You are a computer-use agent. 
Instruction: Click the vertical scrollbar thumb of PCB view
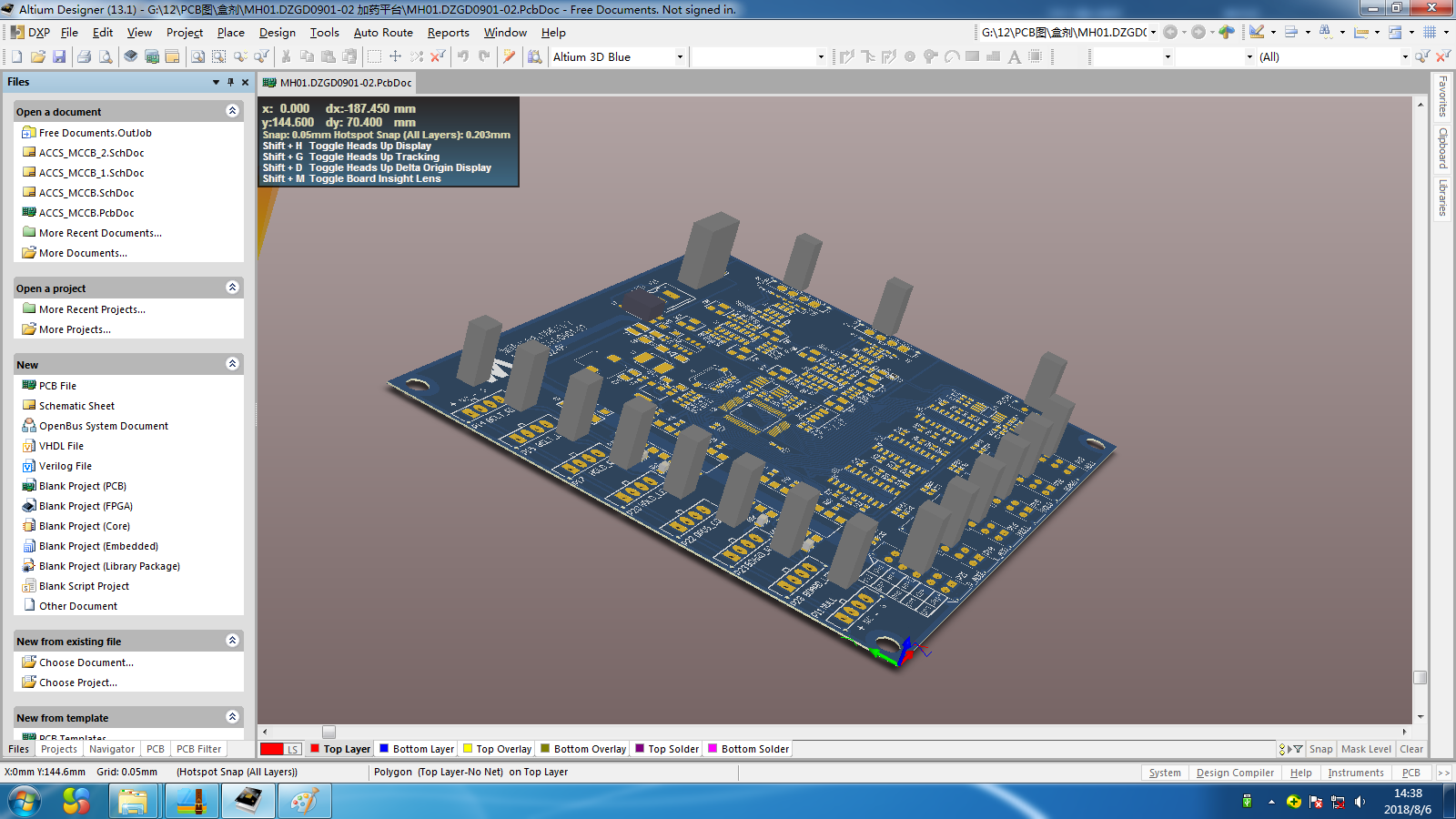click(1420, 678)
